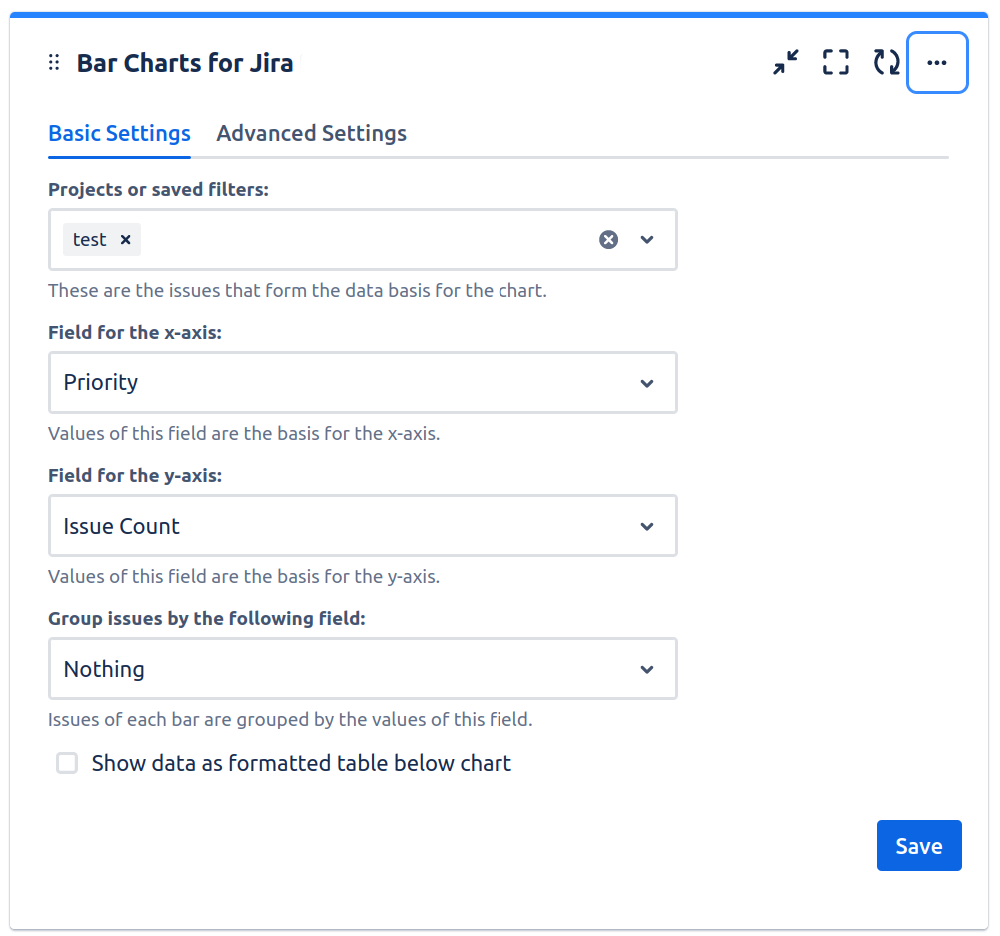Select the Basic Settings tab
Image resolution: width=1000 pixels, height=936 pixels.
point(119,134)
